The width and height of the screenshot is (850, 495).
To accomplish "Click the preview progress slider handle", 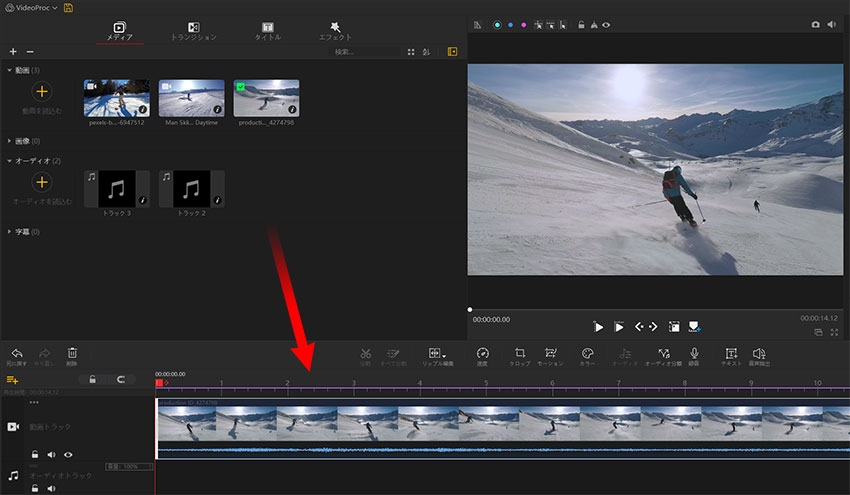I will (470, 310).
